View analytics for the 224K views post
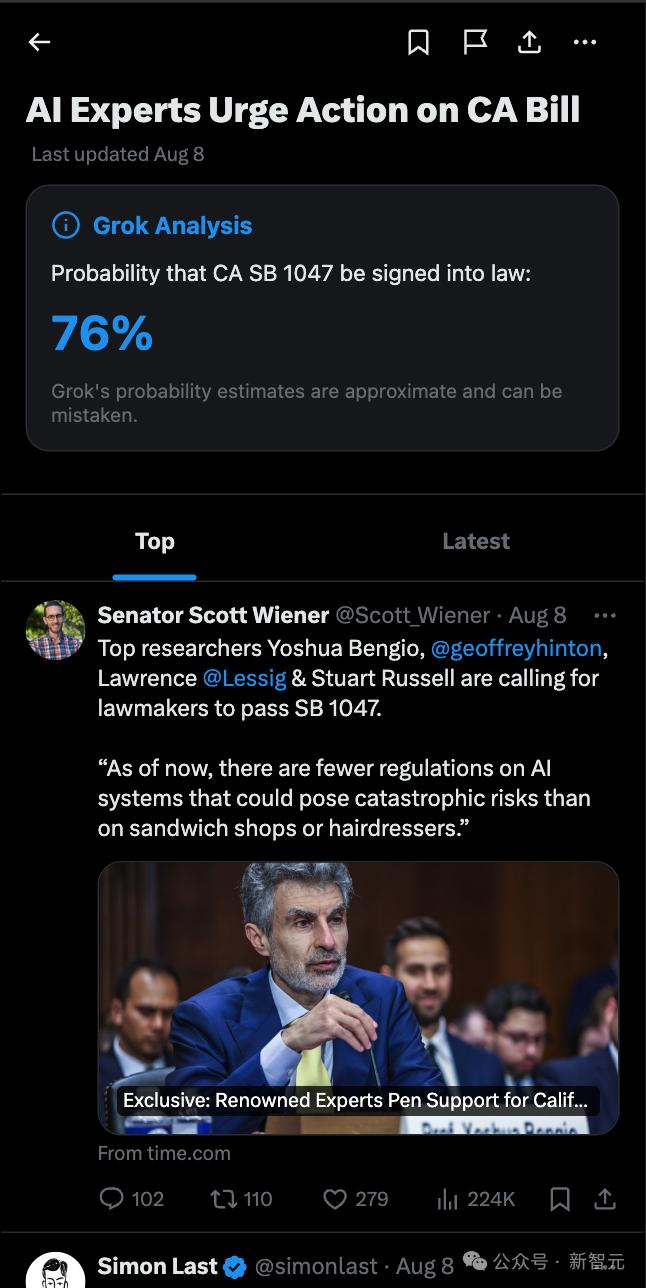The height and width of the screenshot is (1288, 646). (447, 1198)
